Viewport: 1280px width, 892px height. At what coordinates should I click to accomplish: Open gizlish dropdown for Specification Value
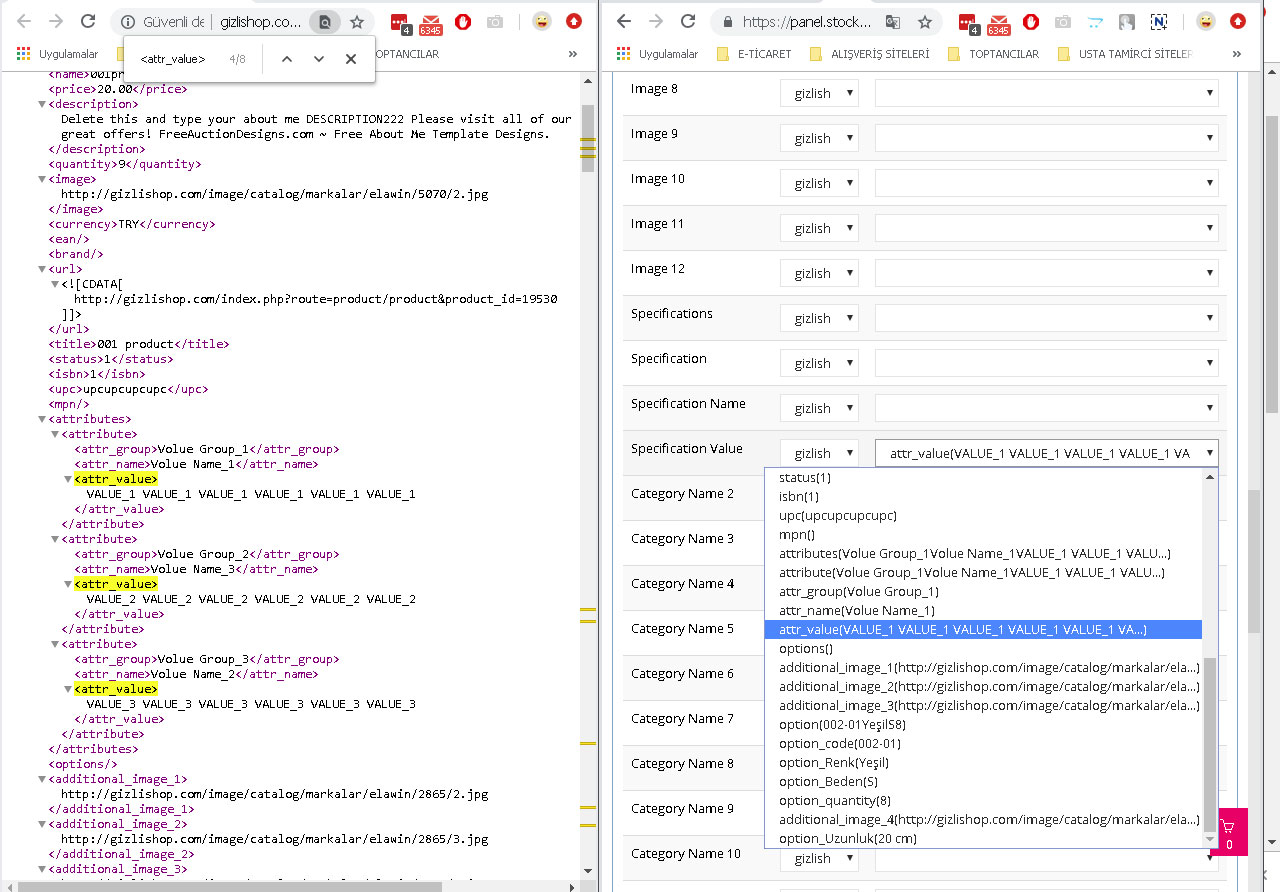click(819, 453)
